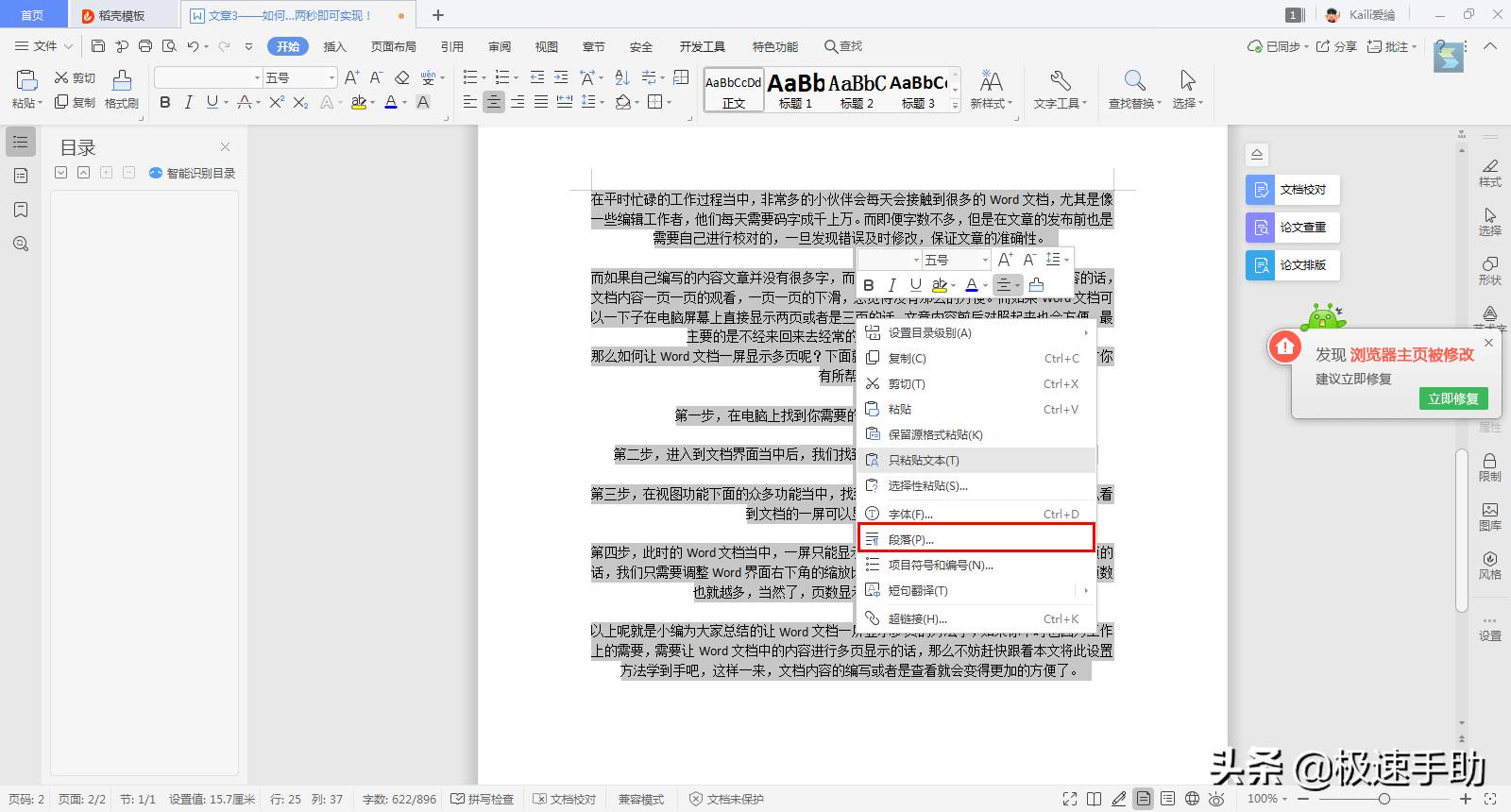Open the 页面布局 ribbon tab
The width and height of the screenshot is (1511, 812).
click(x=394, y=46)
